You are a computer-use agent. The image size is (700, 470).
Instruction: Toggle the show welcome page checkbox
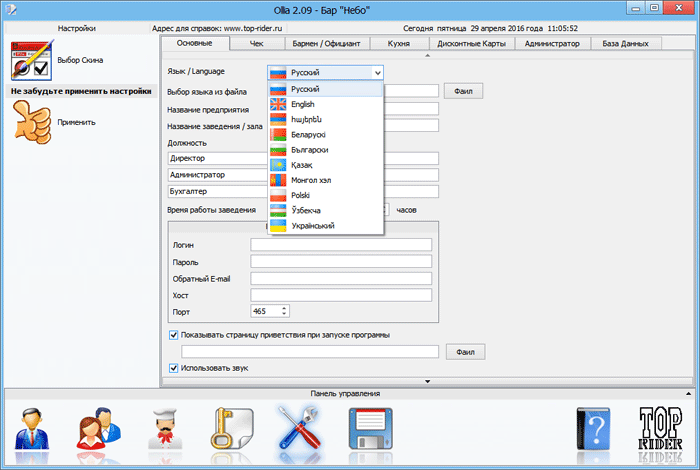click(x=174, y=334)
